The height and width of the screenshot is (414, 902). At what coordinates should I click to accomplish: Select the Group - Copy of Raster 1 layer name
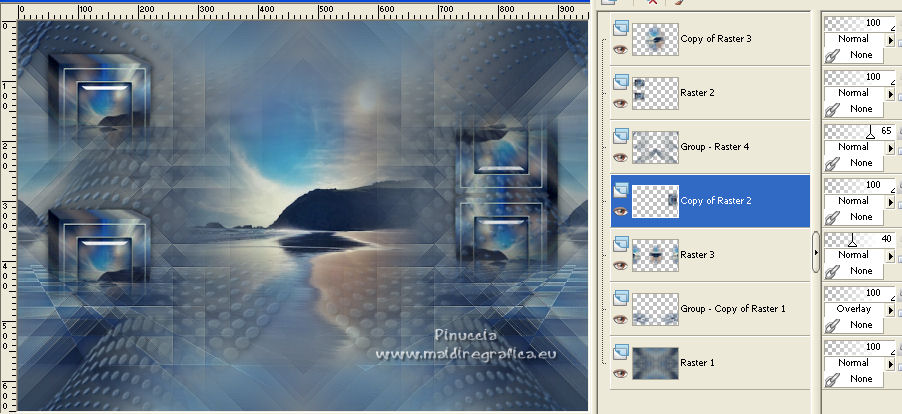coord(733,309)
